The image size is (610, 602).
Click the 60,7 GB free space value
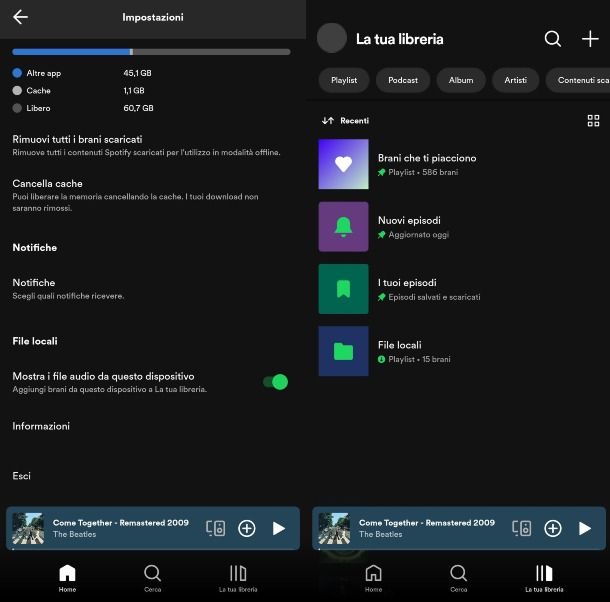coord(138,108)
